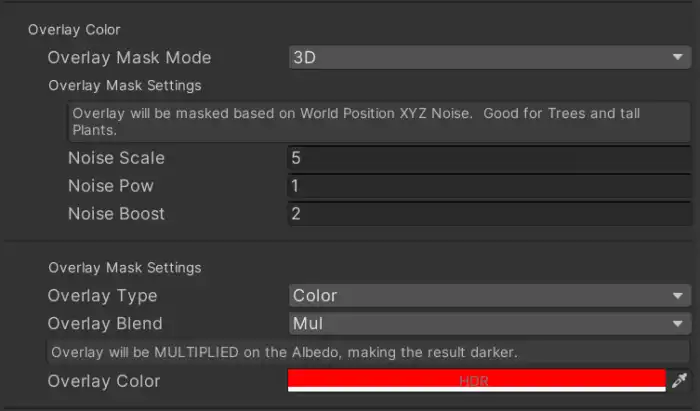Focus the Noise Pow input field
Viewport: 700px width, 411px height.
point(488,186)
